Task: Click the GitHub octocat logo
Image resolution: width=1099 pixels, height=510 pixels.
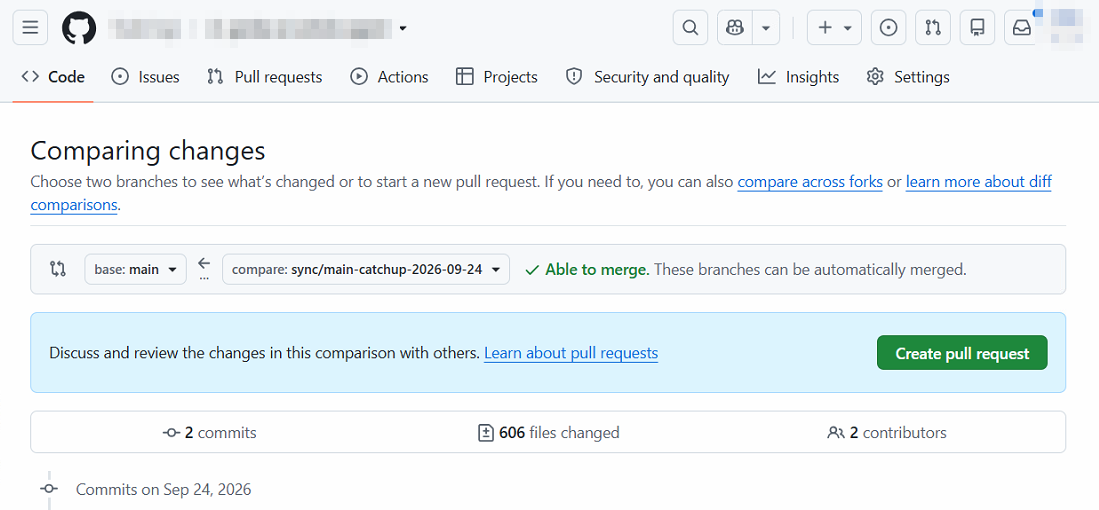Action: [x=79, y=28]
